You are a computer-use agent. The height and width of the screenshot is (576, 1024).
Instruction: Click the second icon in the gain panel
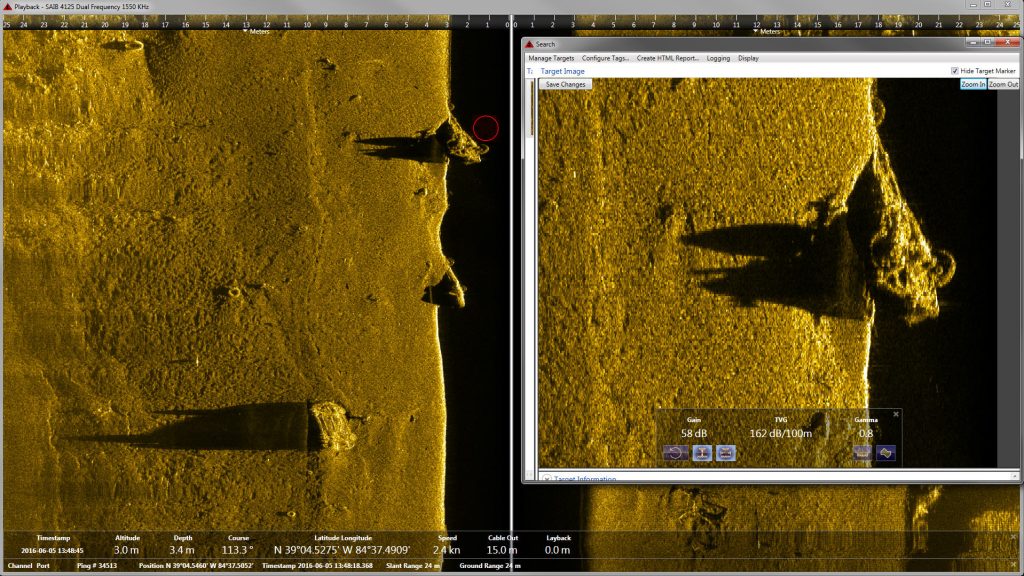[701, 453]
